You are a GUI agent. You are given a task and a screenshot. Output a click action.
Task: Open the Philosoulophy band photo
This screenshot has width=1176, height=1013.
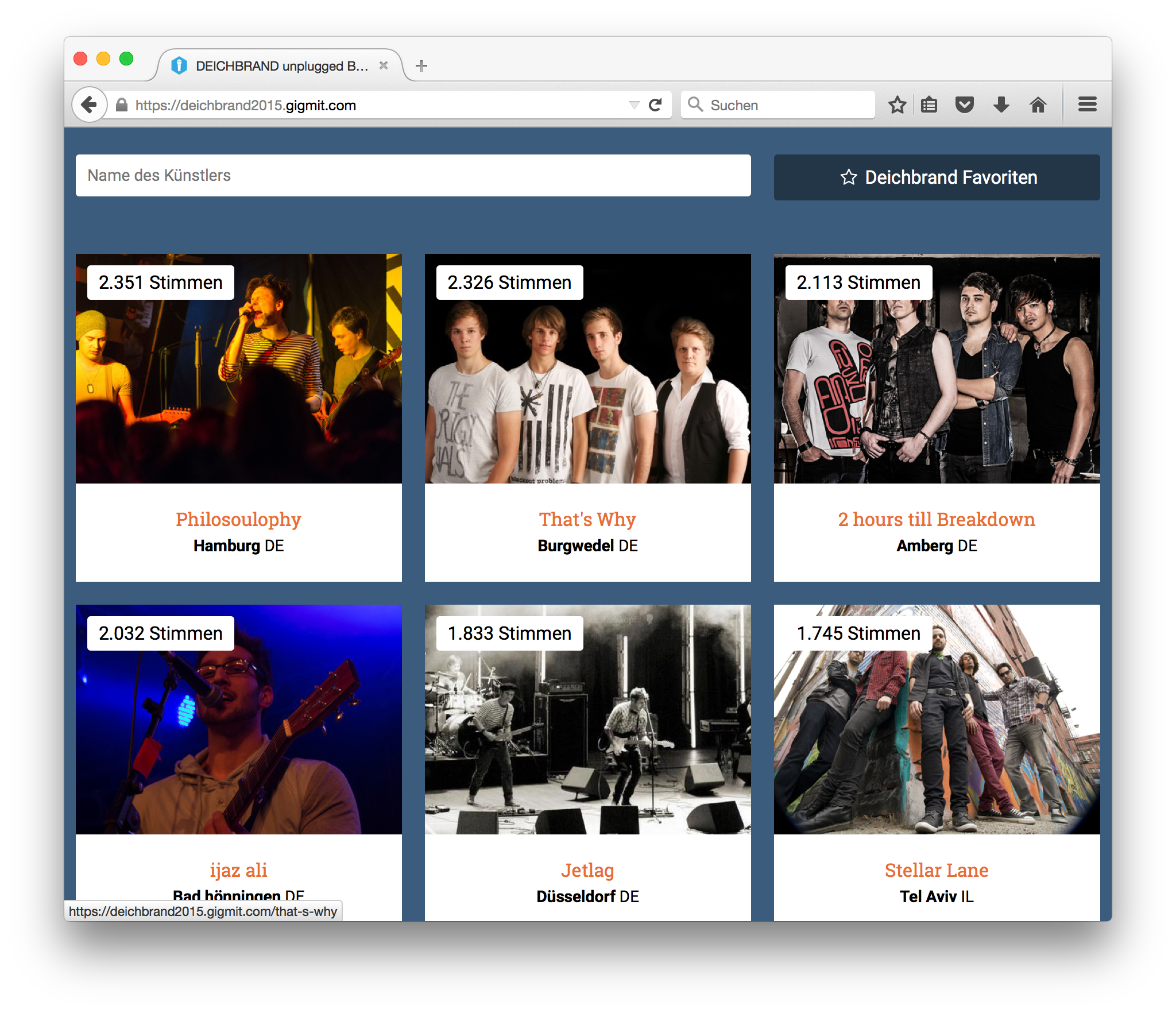click(239, 369)
